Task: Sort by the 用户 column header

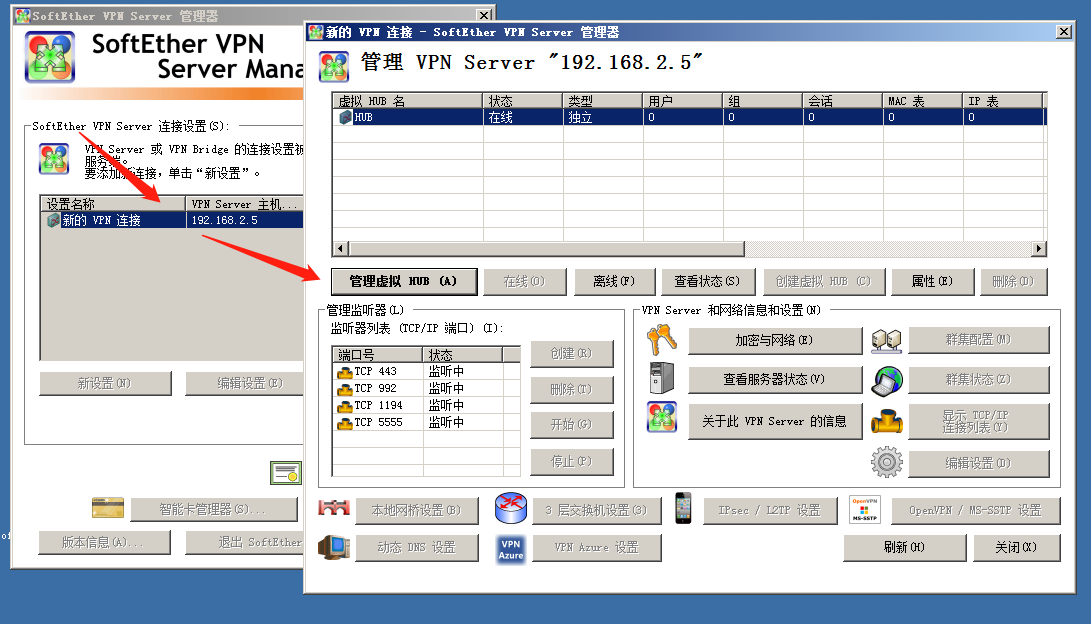Action: click(x=680, y=101)
